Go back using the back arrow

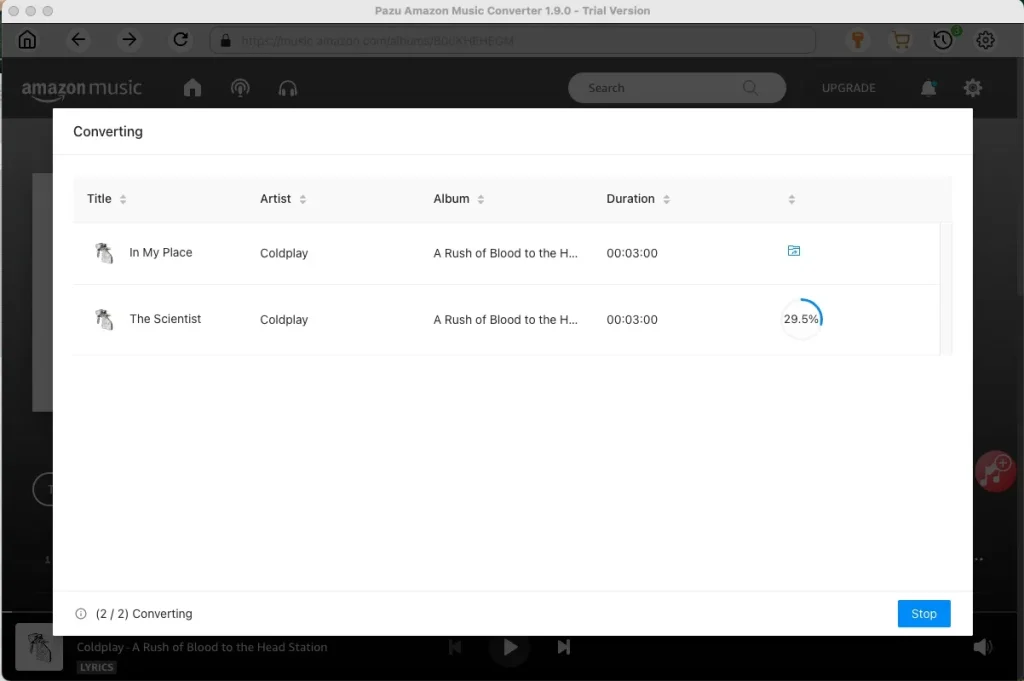click(78, 40)
